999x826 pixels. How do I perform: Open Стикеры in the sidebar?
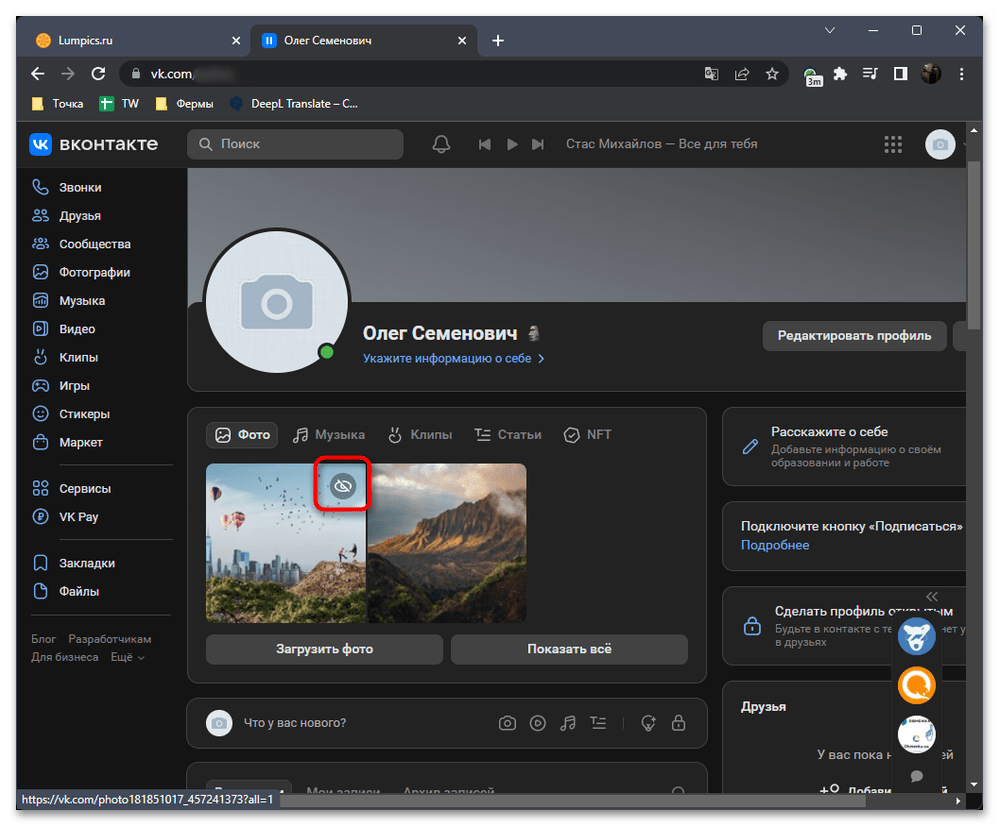pyautogui.click(x=71, y=414)
